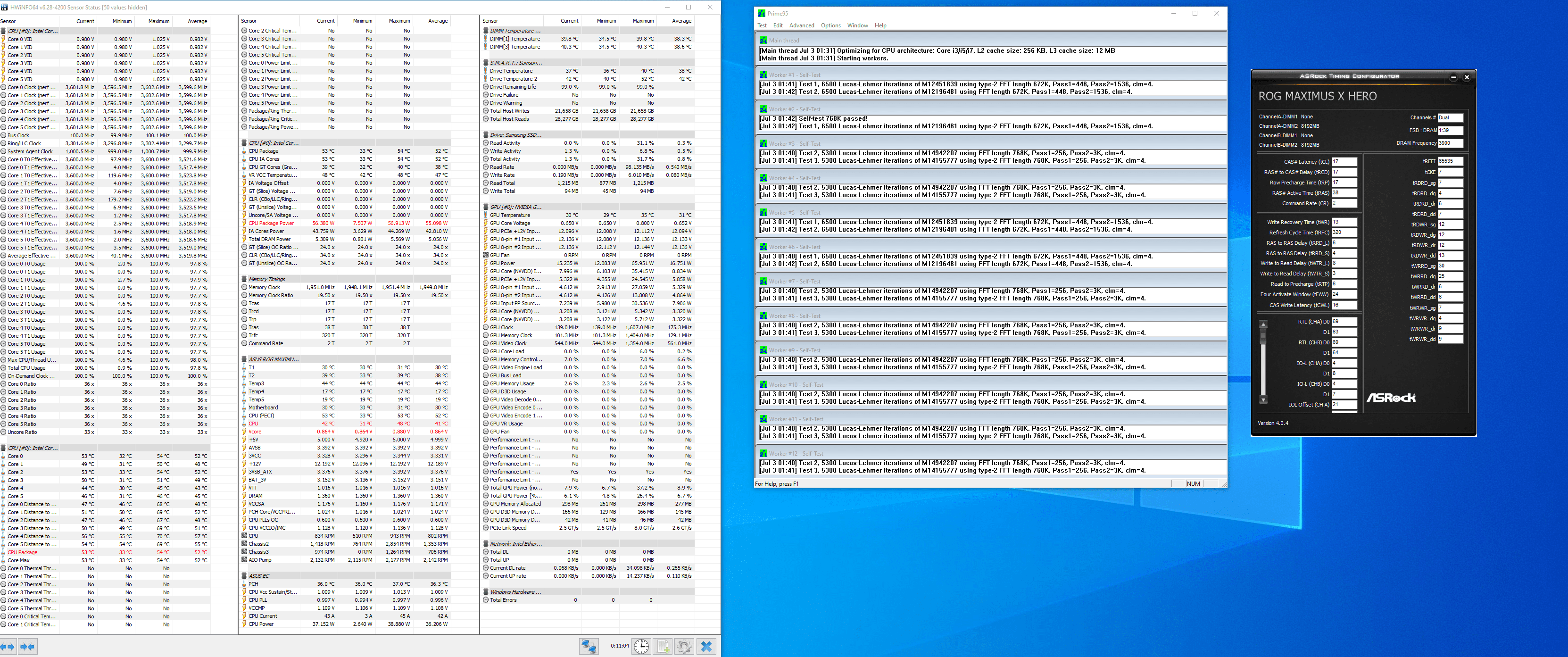The height and width of the screenshot is (657, 1568).
Task: Click the Prime95 Main thread window icon
Action: click(x=763, y=40)
